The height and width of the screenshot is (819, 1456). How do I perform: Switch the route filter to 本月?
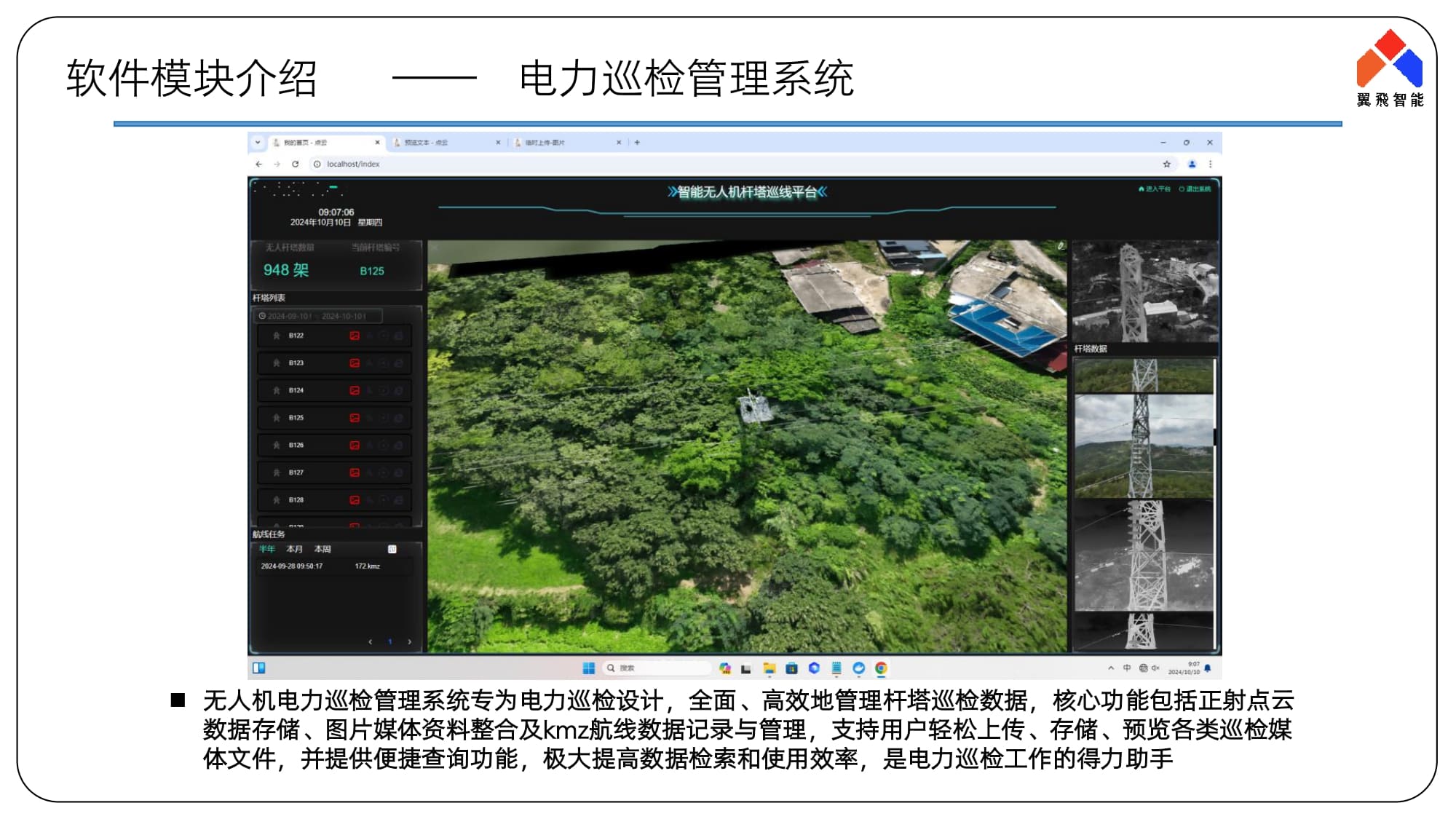click(x=294, y=549)
